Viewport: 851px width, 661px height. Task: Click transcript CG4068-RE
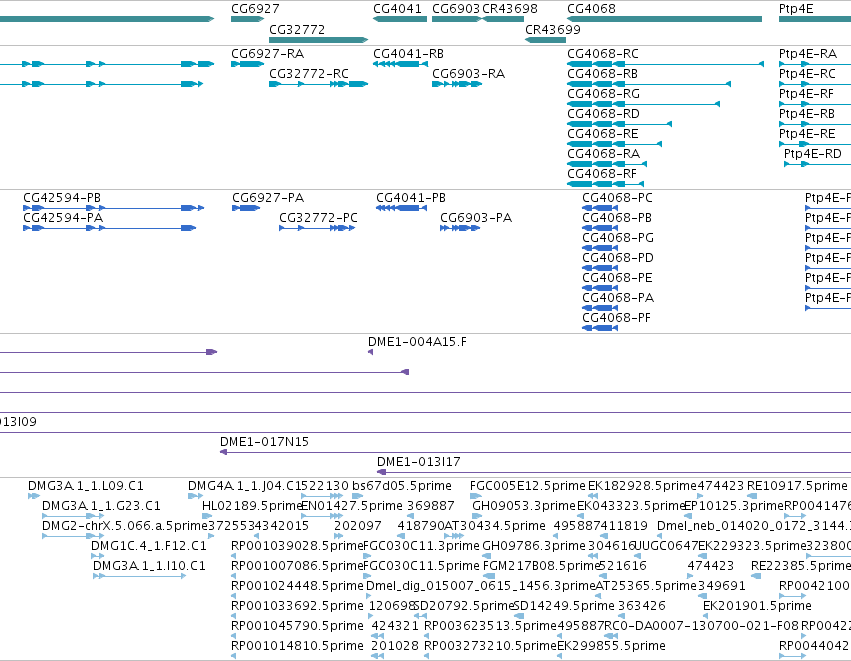(602, 134)
